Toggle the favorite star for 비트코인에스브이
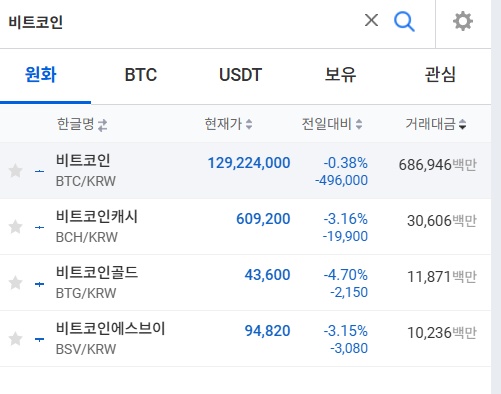The image size is (501, 394). [x=15, y=339]
